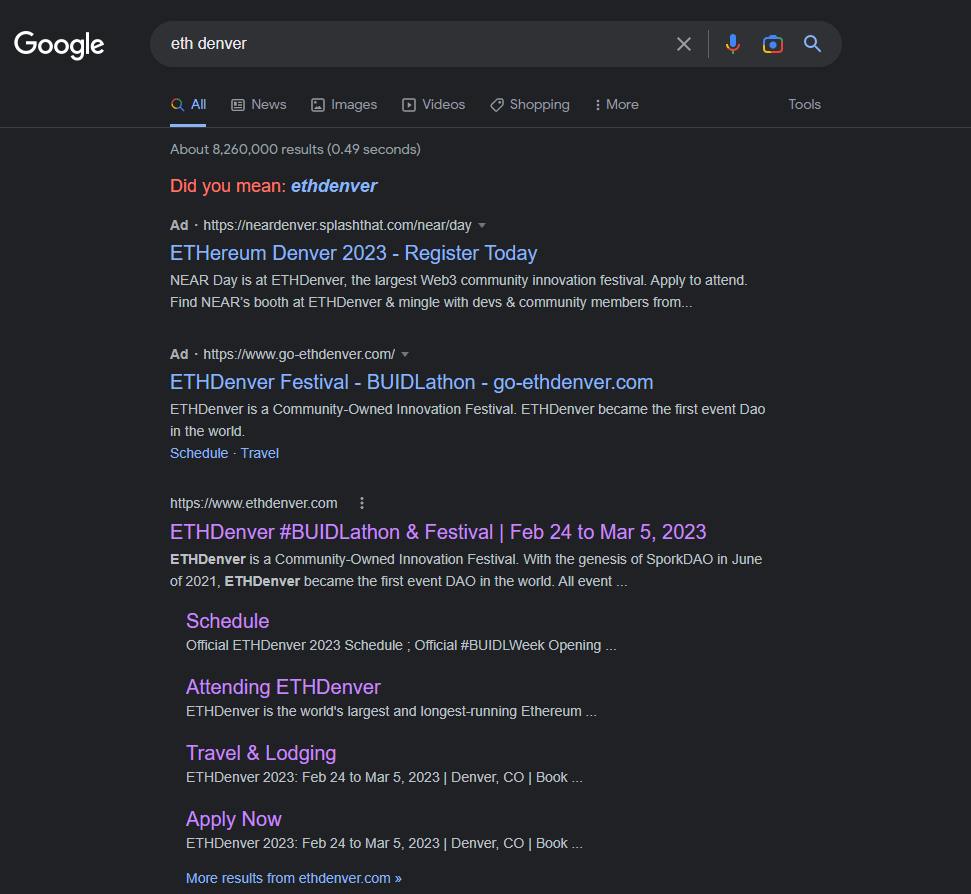Open the More search filters menu
Viewport: 971px width, 894px height.
point(616,104)
